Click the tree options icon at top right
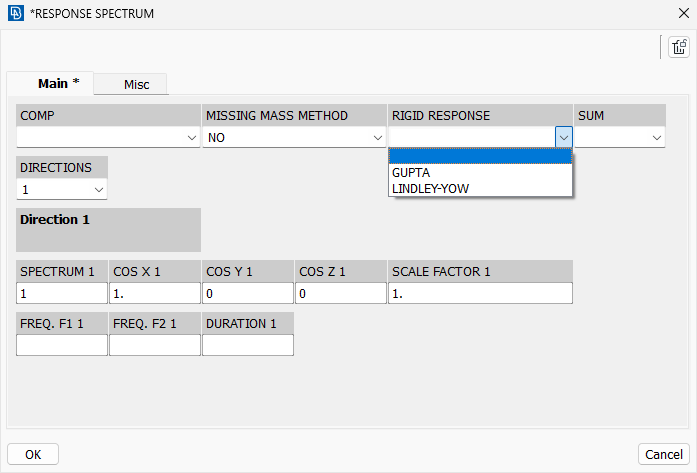 (x=678, y=47)
